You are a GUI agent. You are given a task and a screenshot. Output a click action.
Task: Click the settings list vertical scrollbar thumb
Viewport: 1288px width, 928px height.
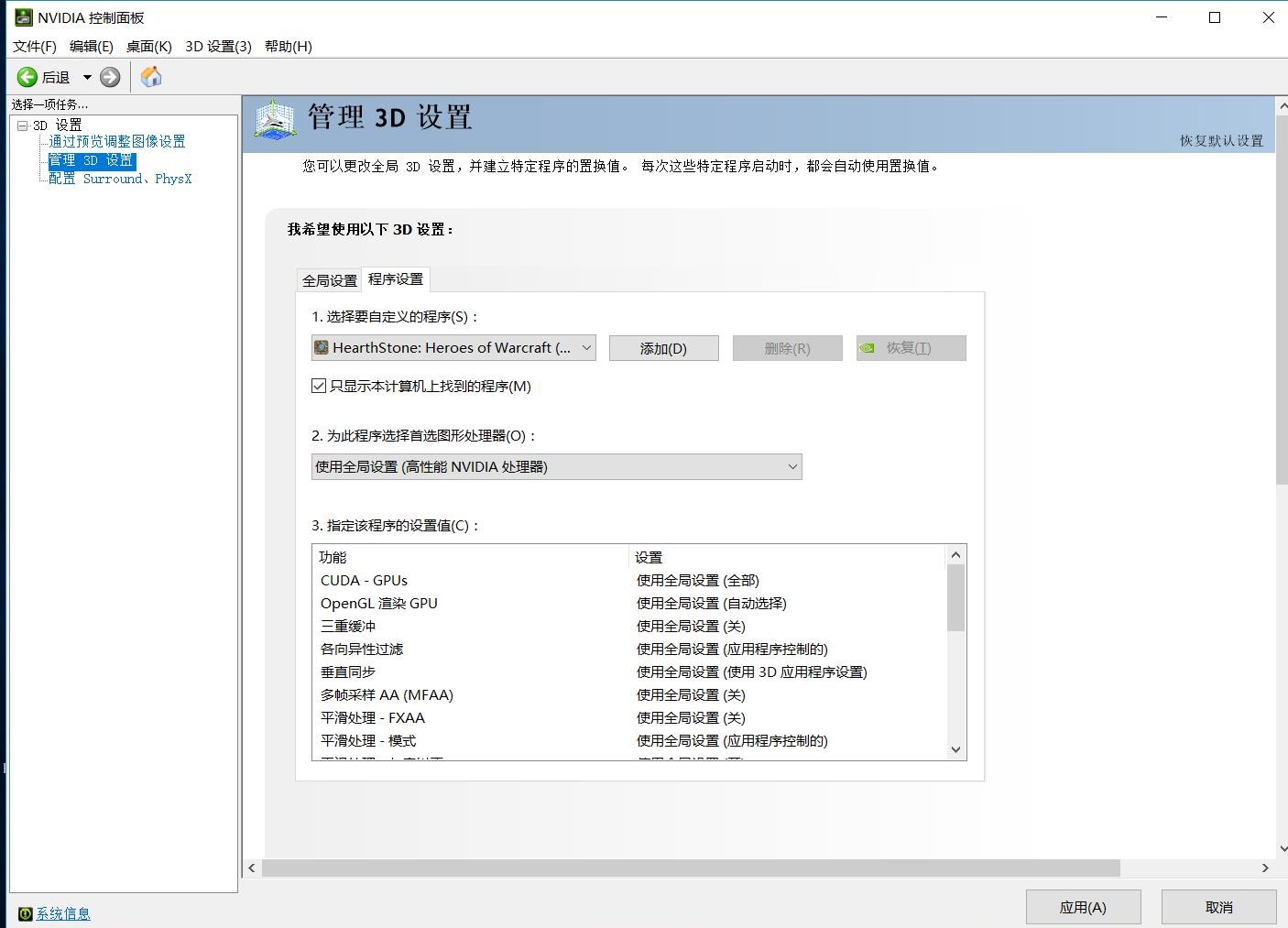(955, 597)
